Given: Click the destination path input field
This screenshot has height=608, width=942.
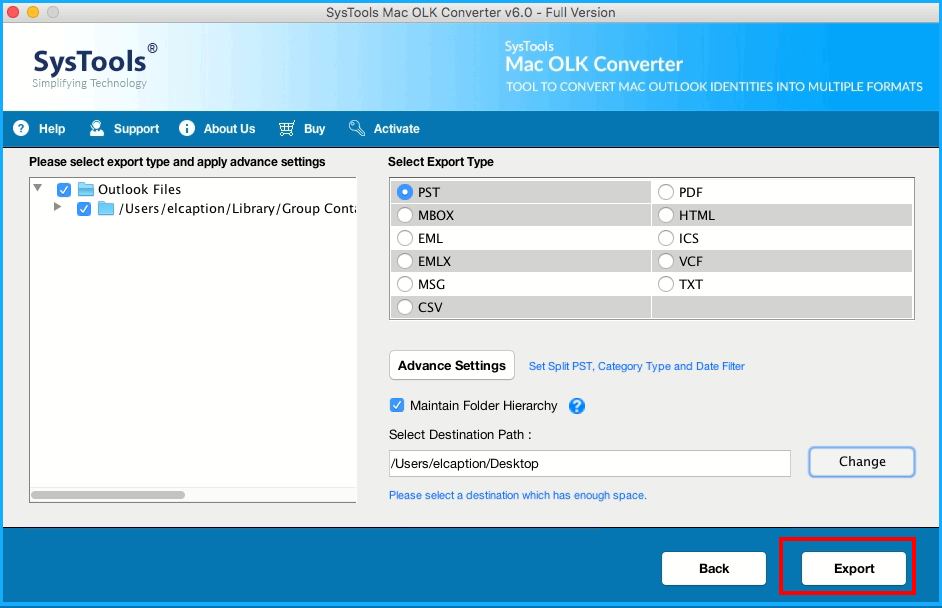Looking at the screenshot, I should (x=589, y=464).
